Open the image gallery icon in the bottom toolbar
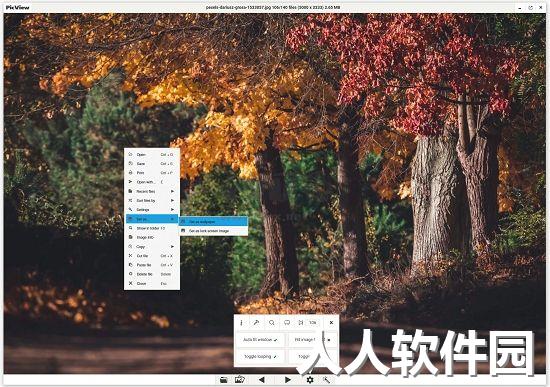 coord(240,379)
